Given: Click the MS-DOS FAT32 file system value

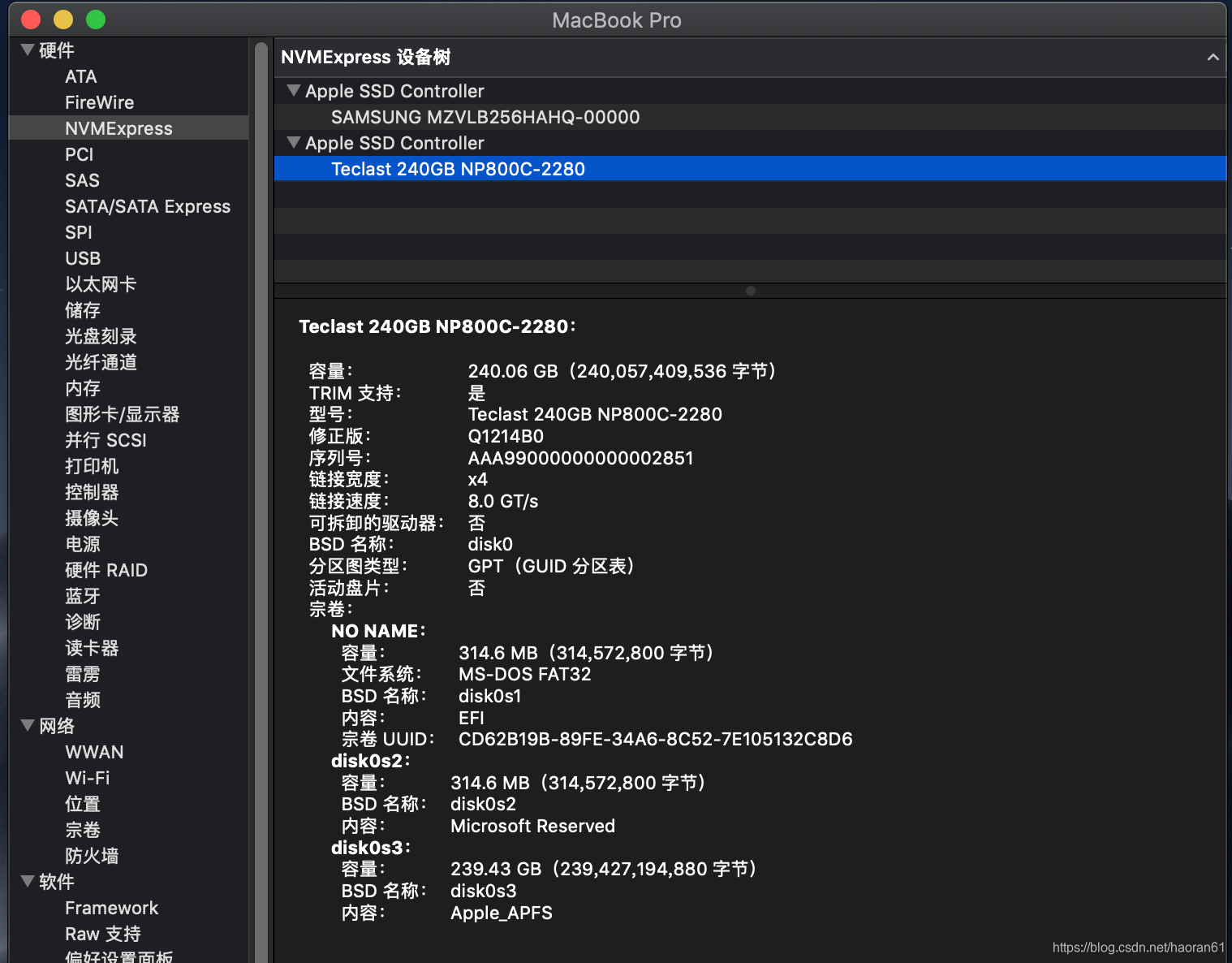Looking at the screenshot, I should click(525, 674).
